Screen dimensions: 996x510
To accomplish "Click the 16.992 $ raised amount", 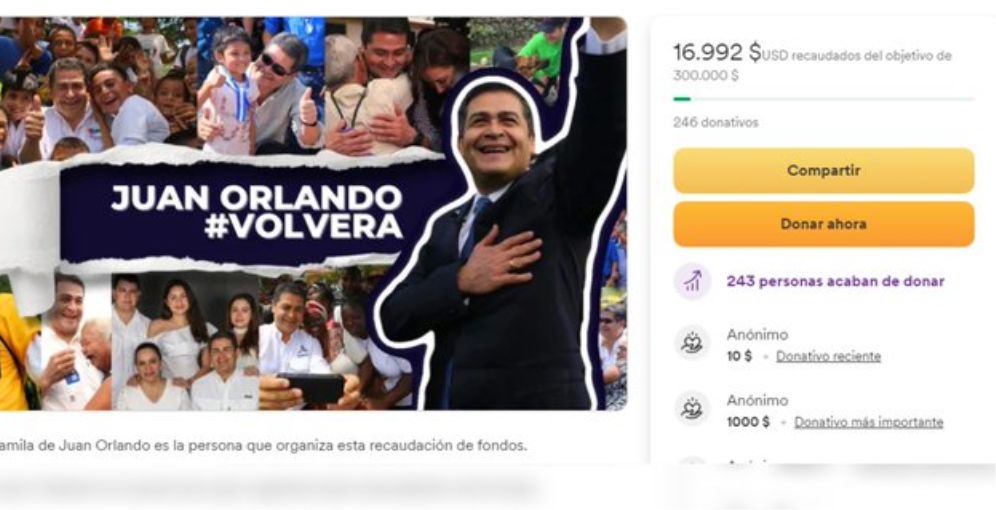I will click(x=717, y=52).
